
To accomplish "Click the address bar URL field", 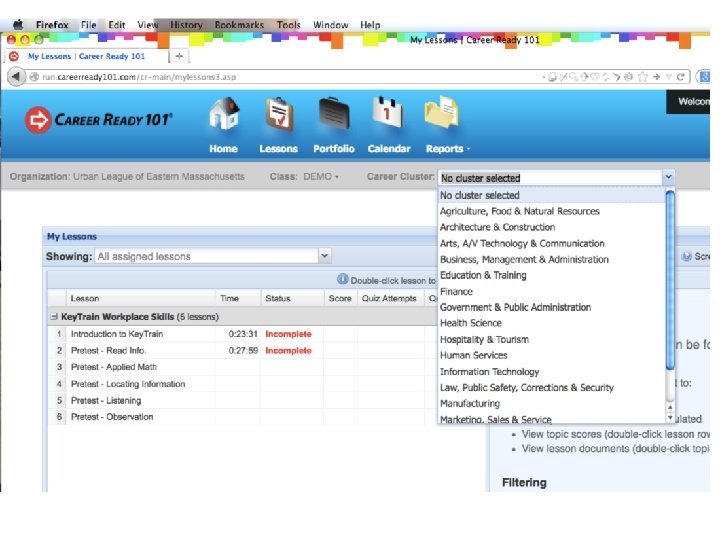I will (285, 77).
